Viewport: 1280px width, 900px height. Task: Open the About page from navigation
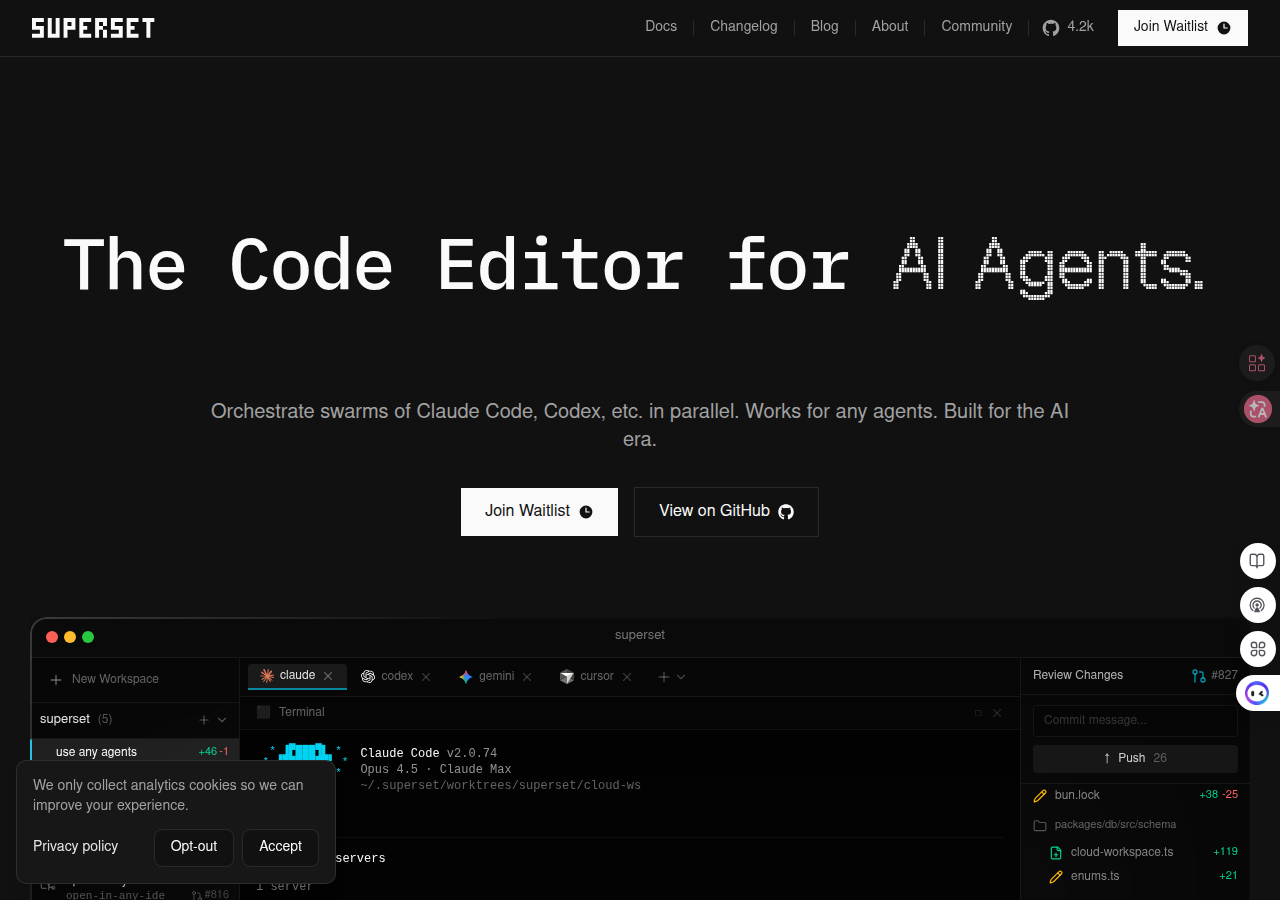coord(890,27)
